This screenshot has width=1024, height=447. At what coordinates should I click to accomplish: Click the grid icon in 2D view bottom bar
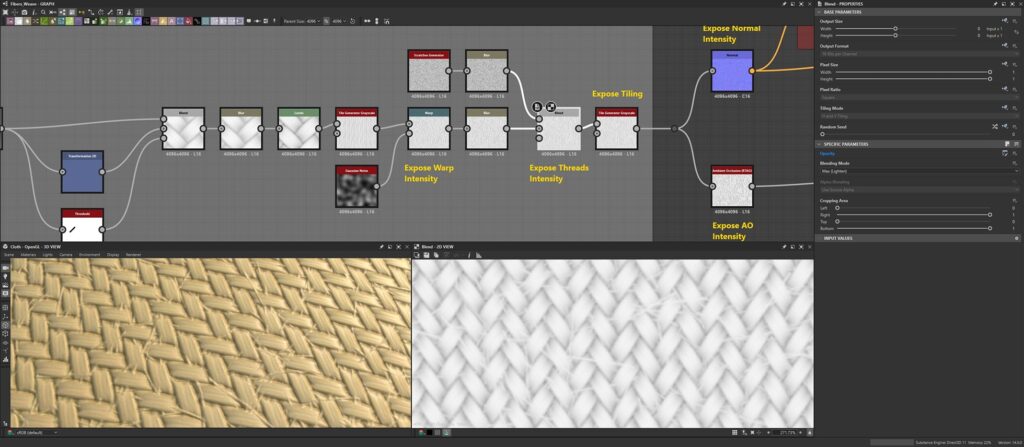click(x=735, y=433)
